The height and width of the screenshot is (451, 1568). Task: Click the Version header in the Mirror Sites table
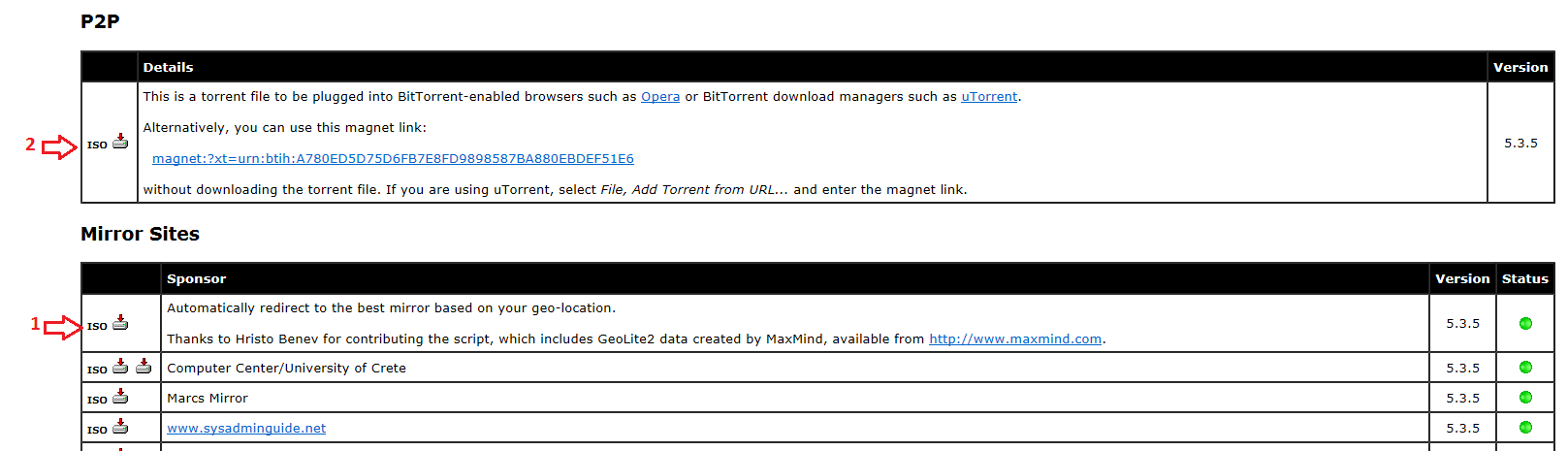1462,279
